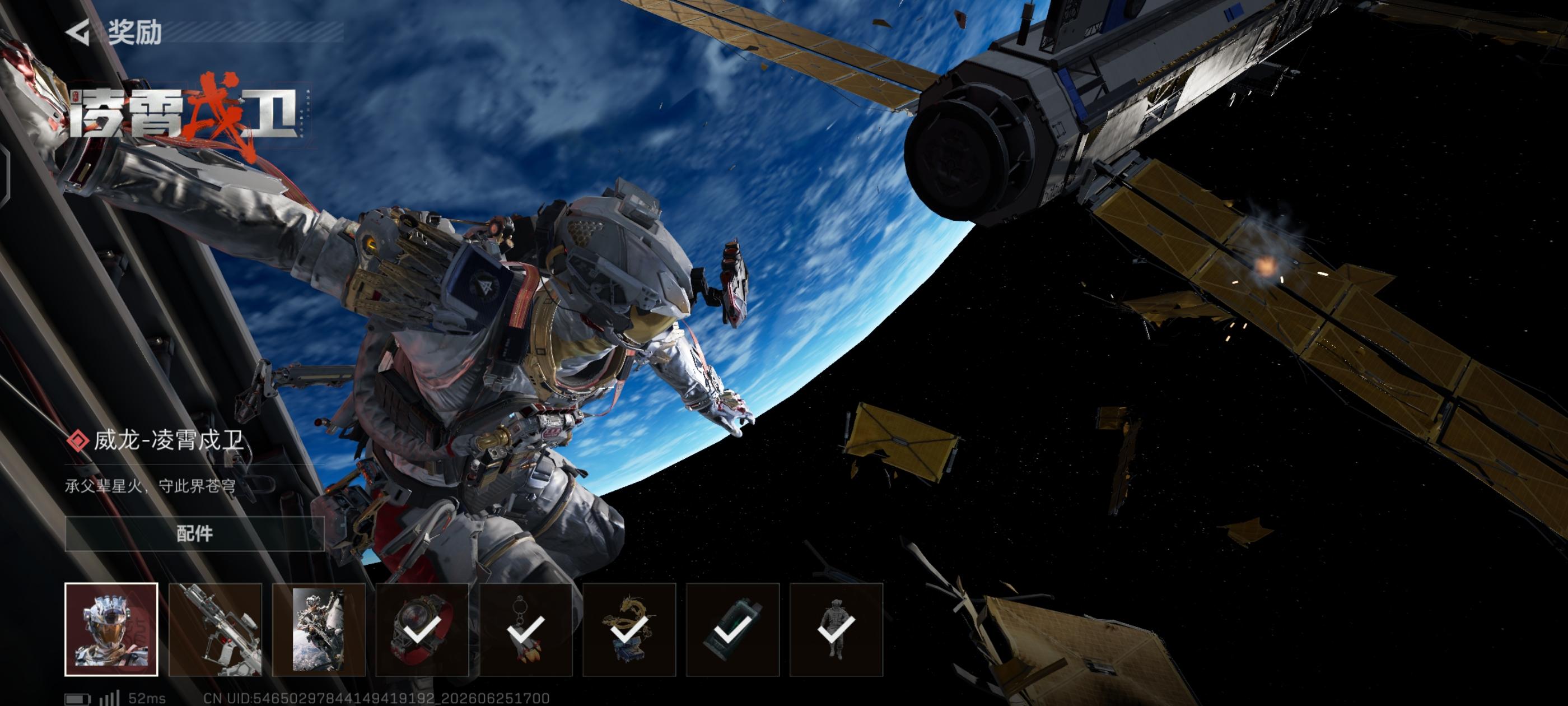Click the 凌霄戍卫 title logo
This screenshot has height=706, width=1568.
click(186, 116)
